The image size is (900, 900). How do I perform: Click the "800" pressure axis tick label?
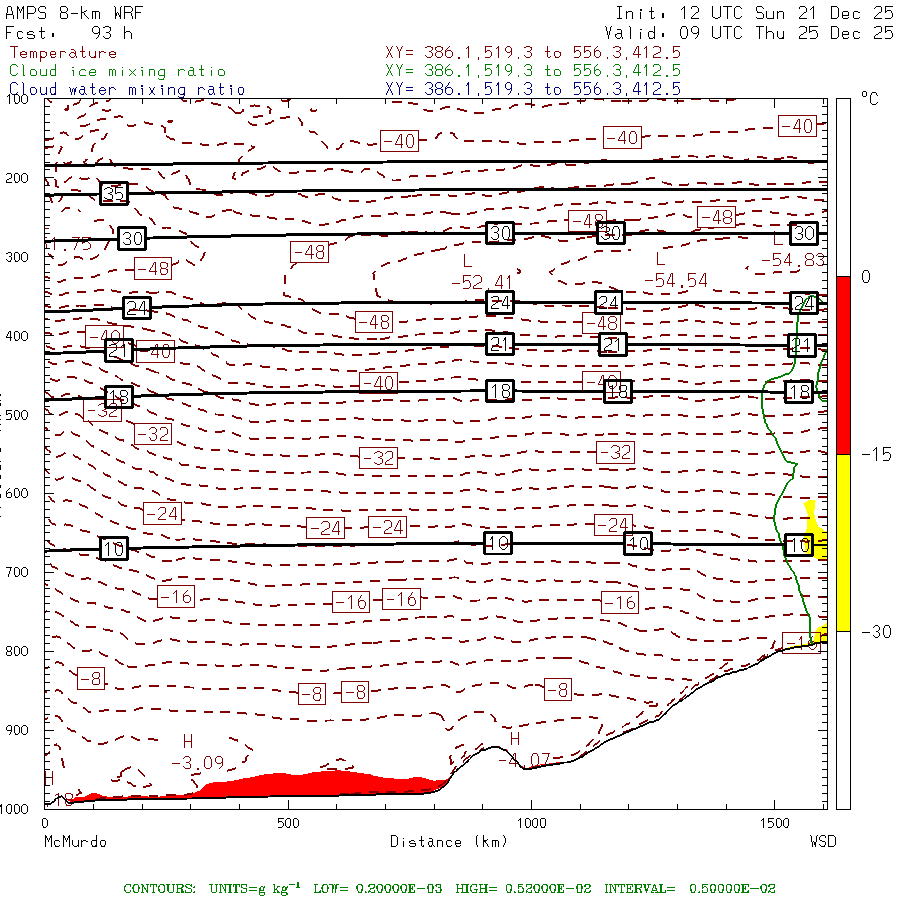point(17,651)
